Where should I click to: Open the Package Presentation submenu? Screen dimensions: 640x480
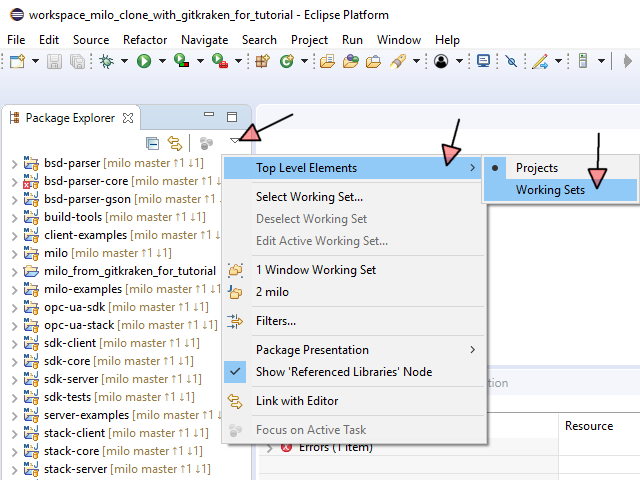(354, 350)
